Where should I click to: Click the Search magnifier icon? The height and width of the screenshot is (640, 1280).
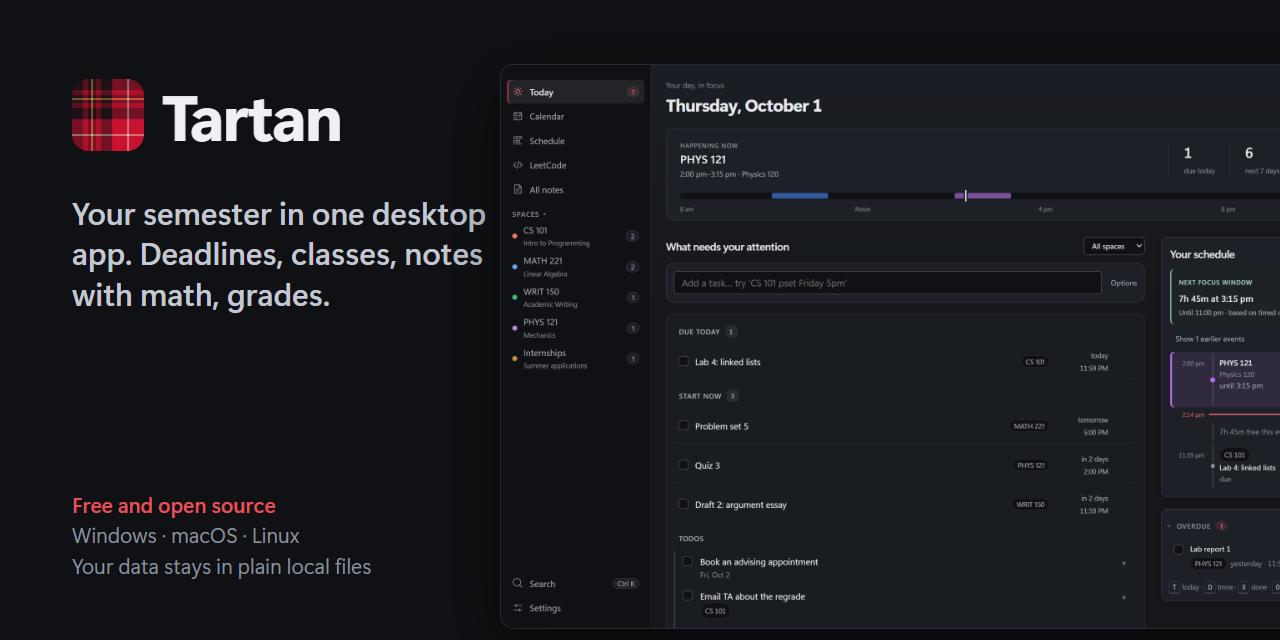pos(517,583)
